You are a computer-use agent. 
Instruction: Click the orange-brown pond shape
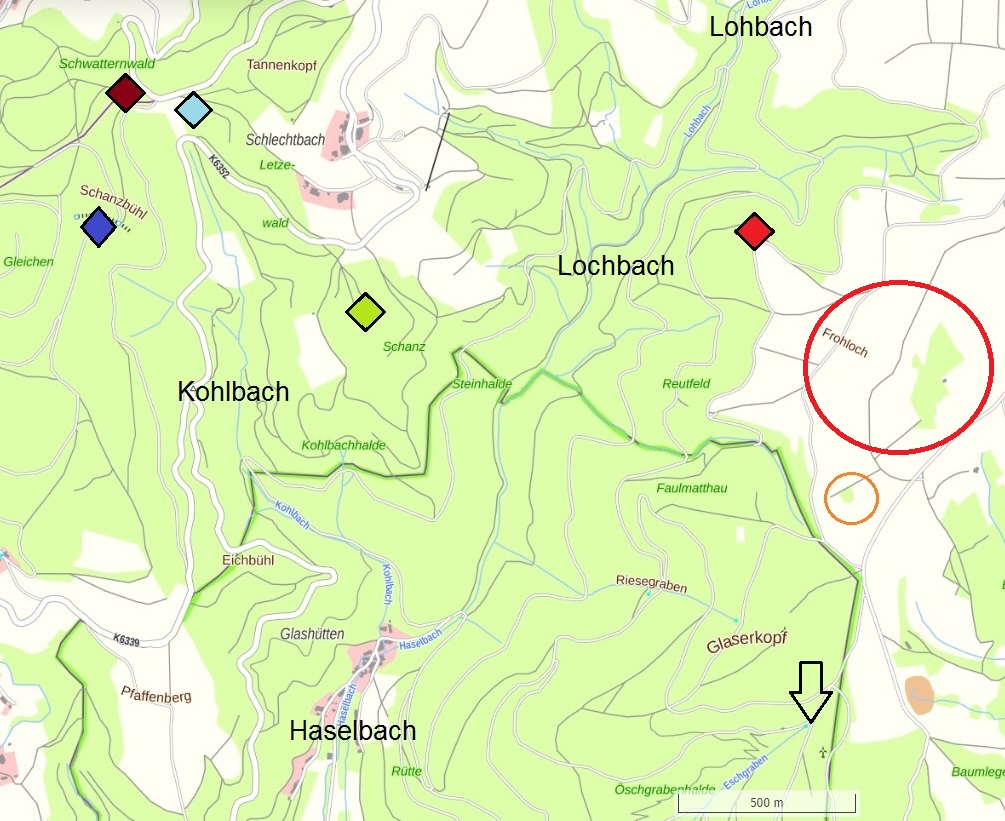920,695
